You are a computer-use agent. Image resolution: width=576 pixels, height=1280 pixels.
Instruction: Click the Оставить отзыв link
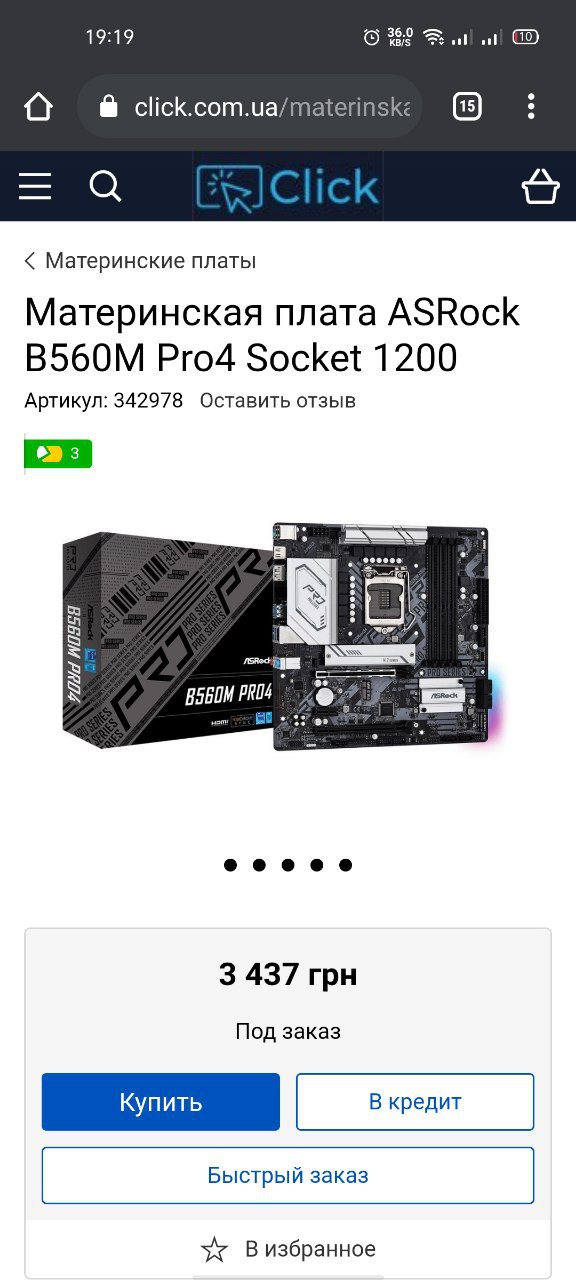coord(278,401)
